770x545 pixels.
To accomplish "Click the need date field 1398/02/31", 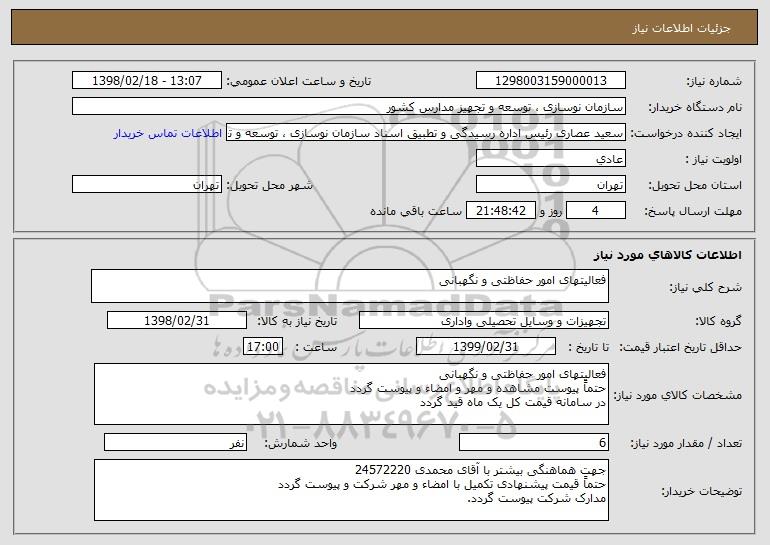I will pos(177,321).
